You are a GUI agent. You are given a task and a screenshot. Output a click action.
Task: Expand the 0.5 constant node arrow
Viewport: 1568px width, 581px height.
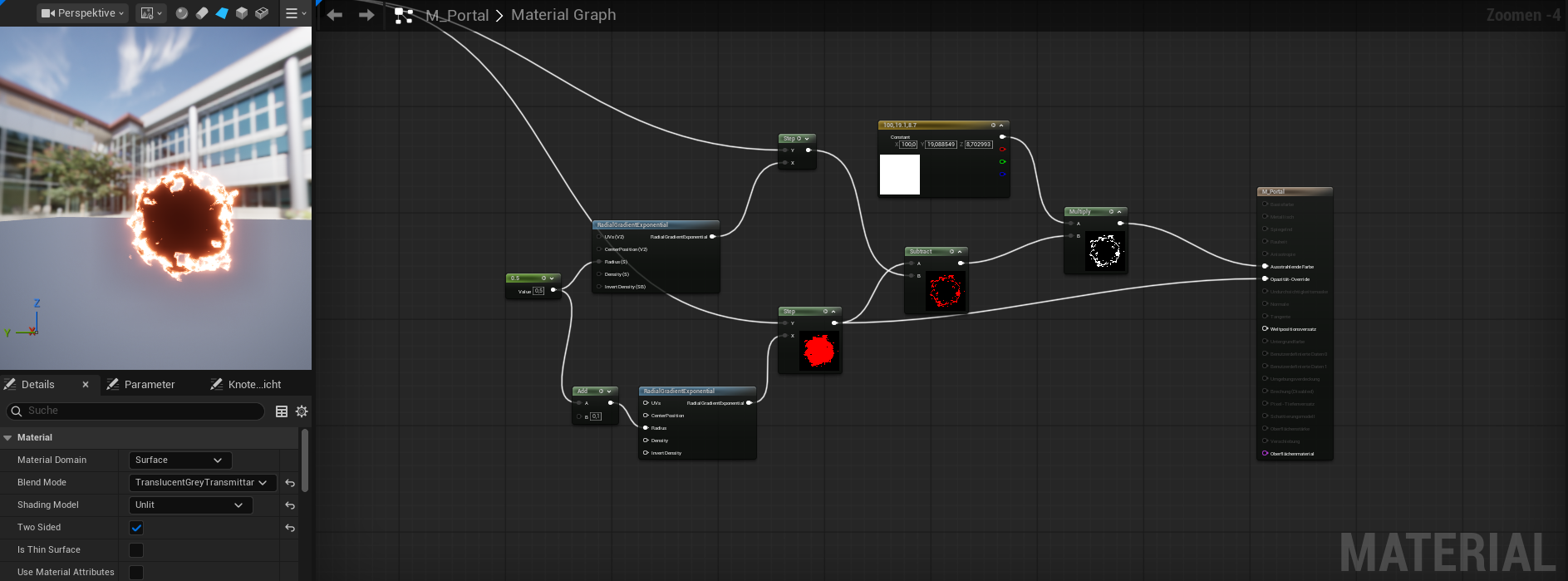553,278
